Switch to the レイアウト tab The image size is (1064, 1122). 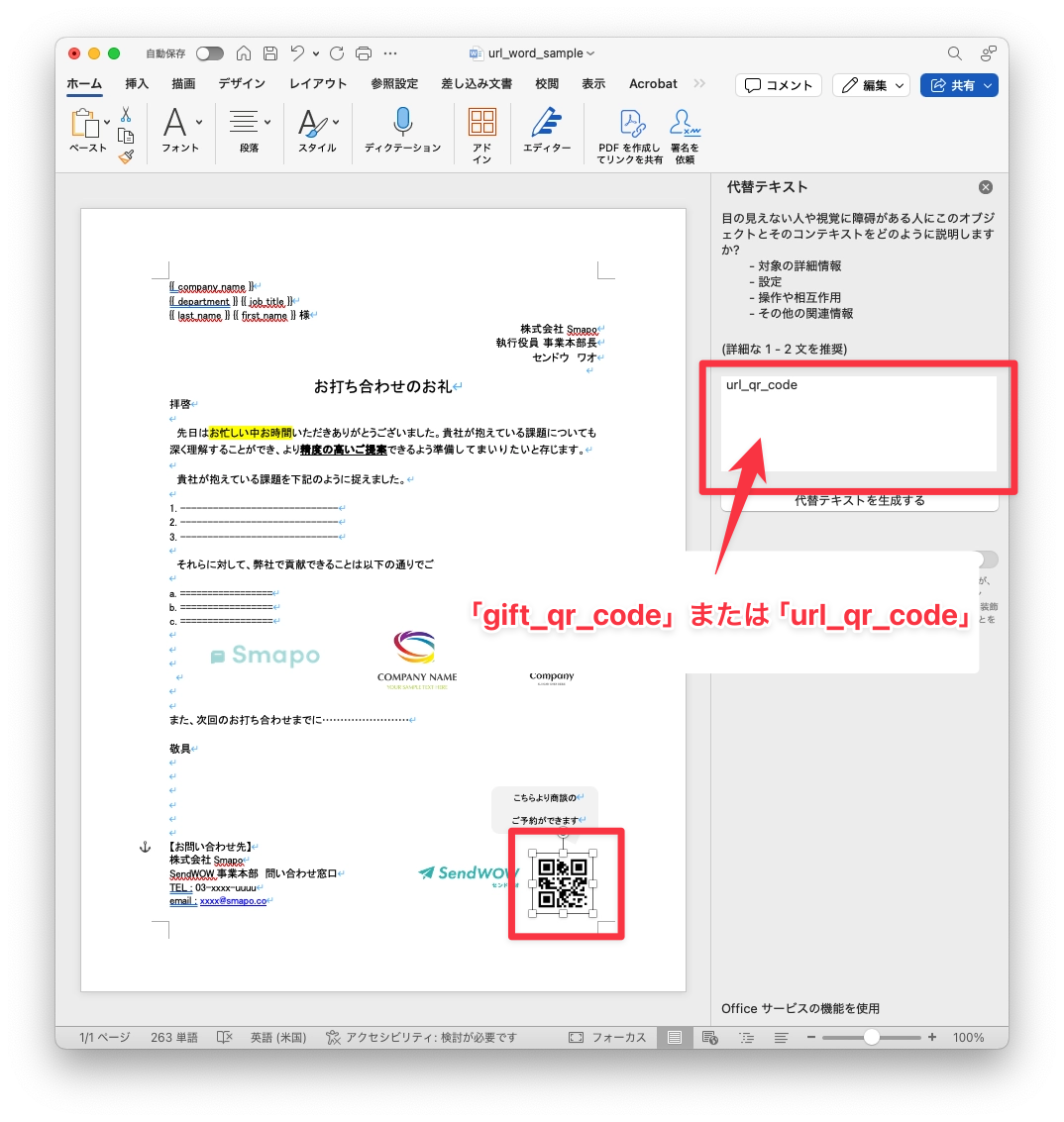(x=319, y=84)
